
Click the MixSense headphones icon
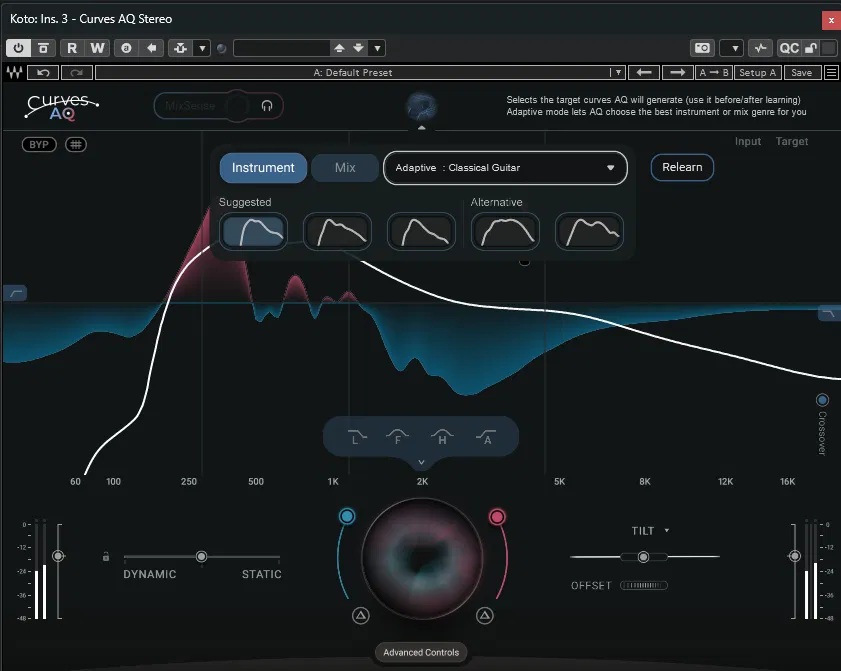(x=267, y=106)
